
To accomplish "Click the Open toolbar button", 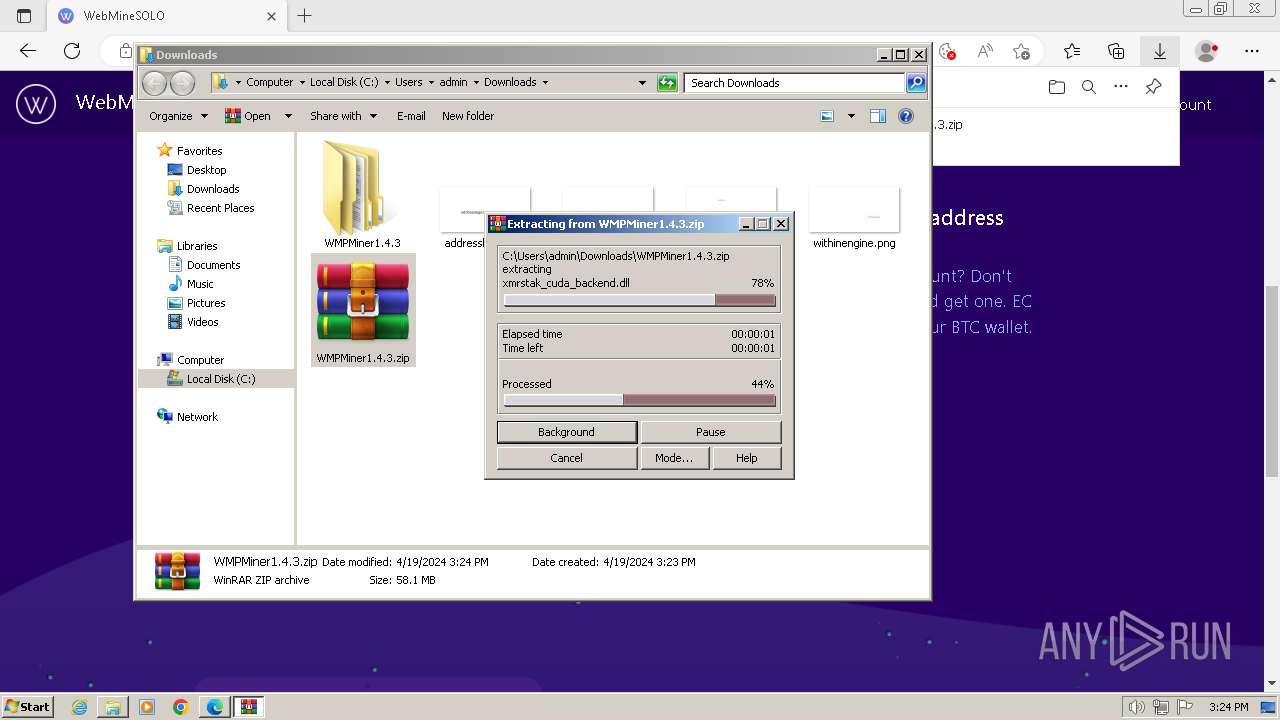I will pos(248,116).
